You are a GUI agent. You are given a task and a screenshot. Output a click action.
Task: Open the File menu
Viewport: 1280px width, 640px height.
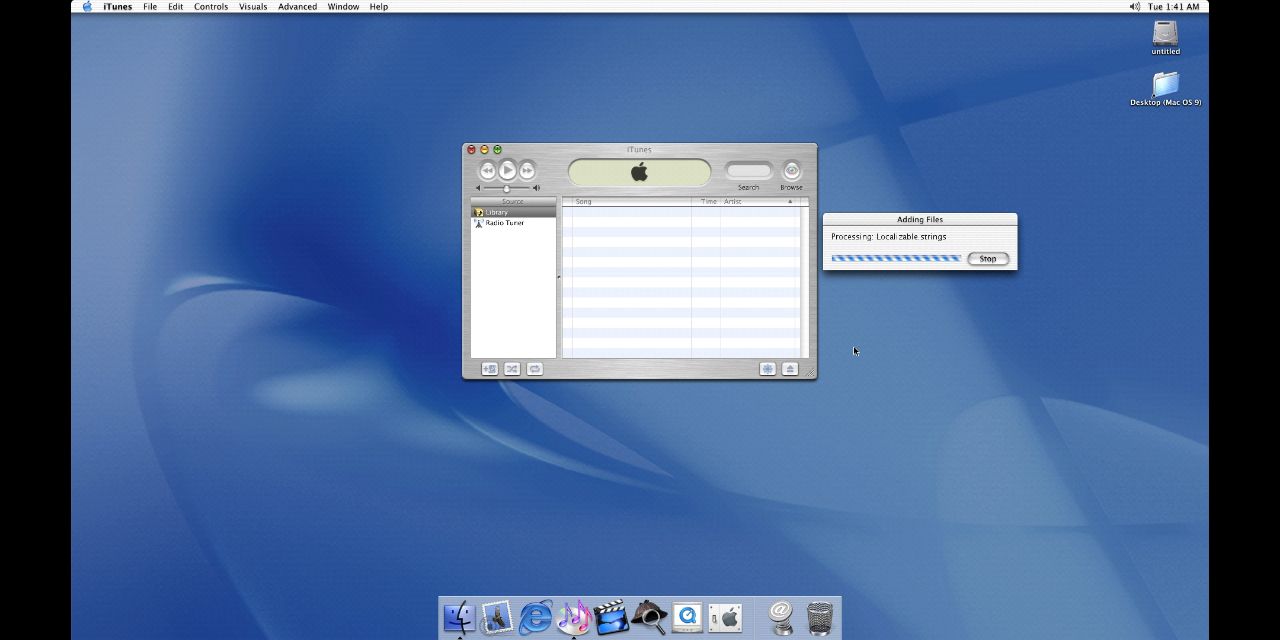[x=150, y=6]
